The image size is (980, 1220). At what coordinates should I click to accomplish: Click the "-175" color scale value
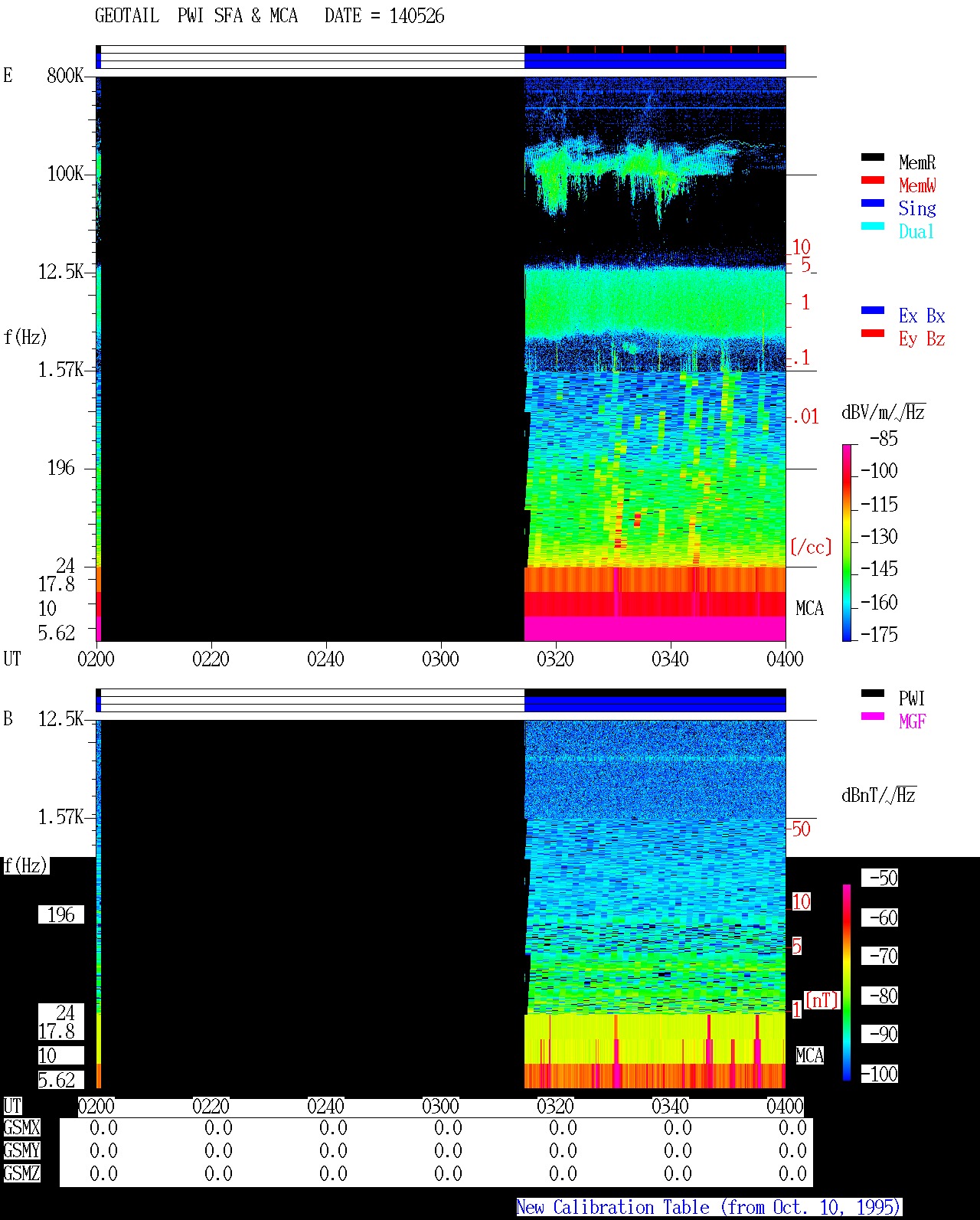click(879, 634)
